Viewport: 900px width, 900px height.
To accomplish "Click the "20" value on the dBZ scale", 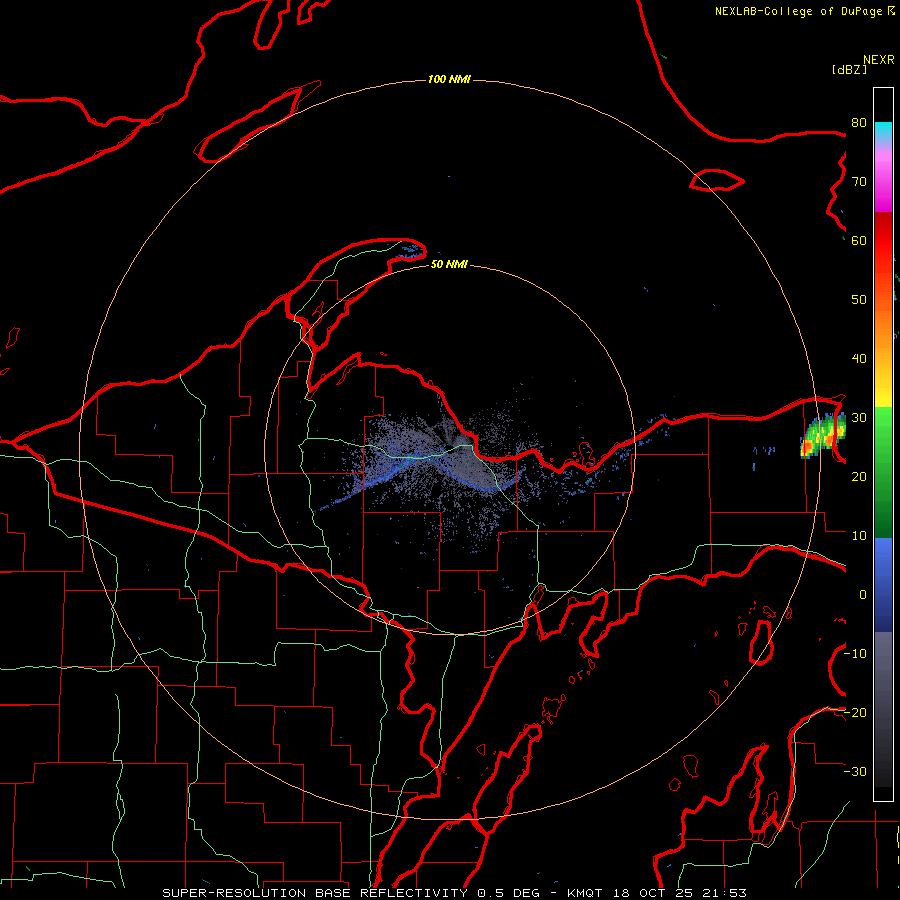I will [859, 477].
